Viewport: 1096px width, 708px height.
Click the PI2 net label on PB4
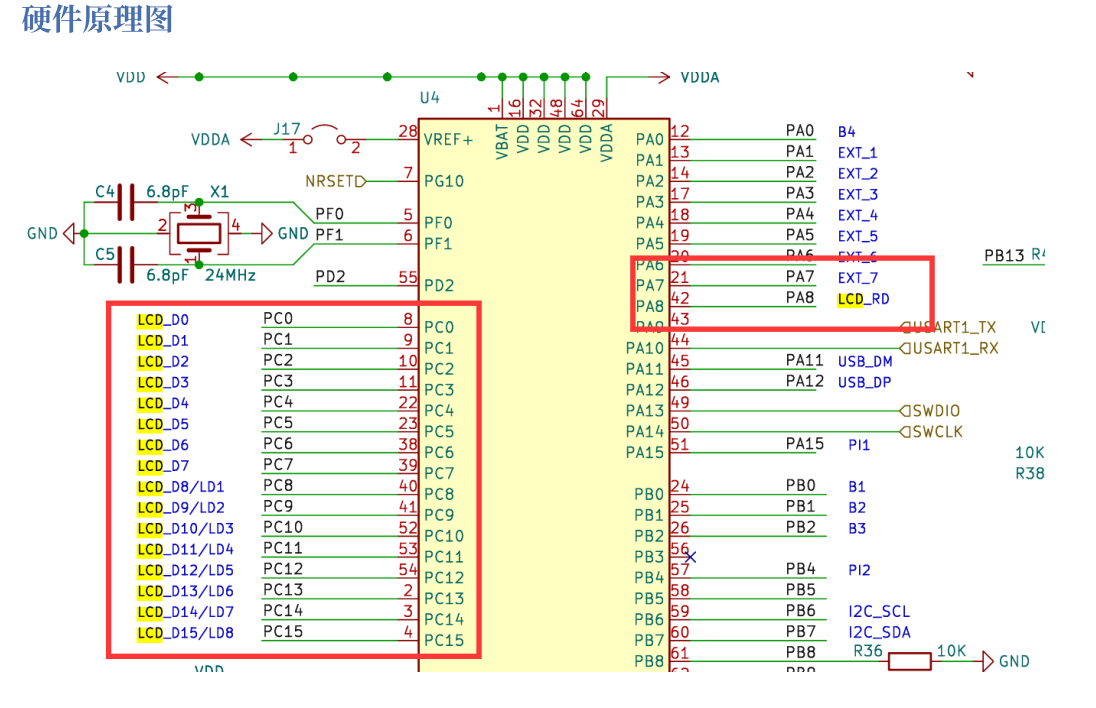point(859,571)
